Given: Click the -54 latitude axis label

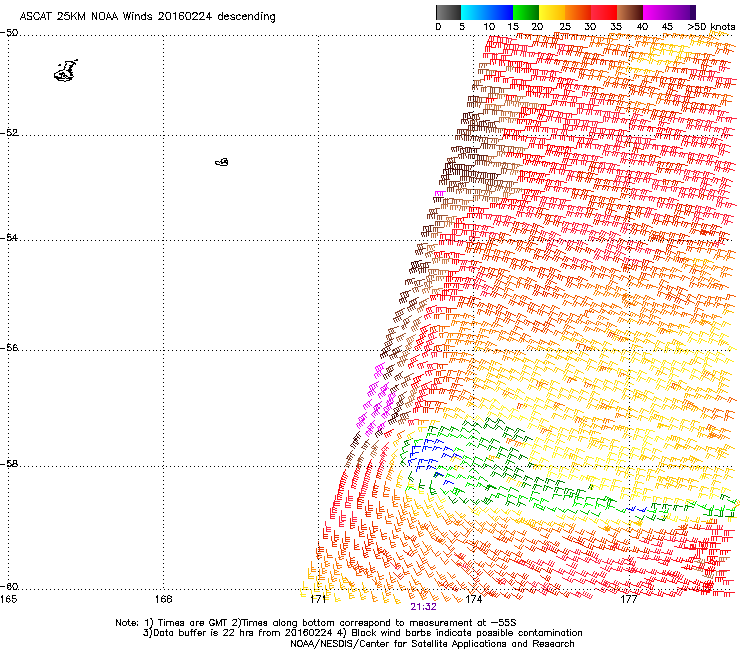Looking at the screenshot, I should [x=9, y=237].
